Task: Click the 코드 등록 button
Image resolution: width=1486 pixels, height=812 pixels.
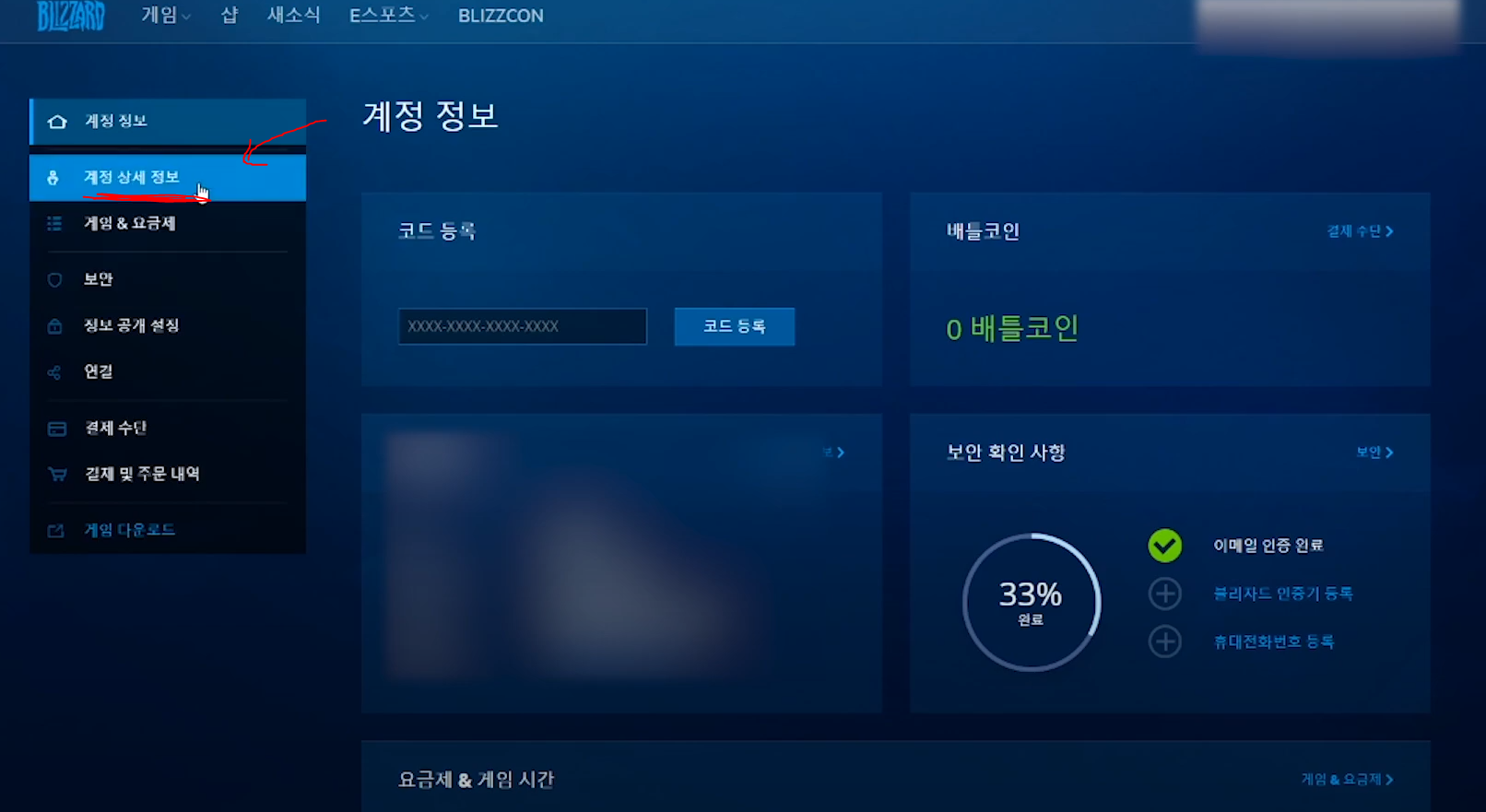Action: (x=735, y=326)
